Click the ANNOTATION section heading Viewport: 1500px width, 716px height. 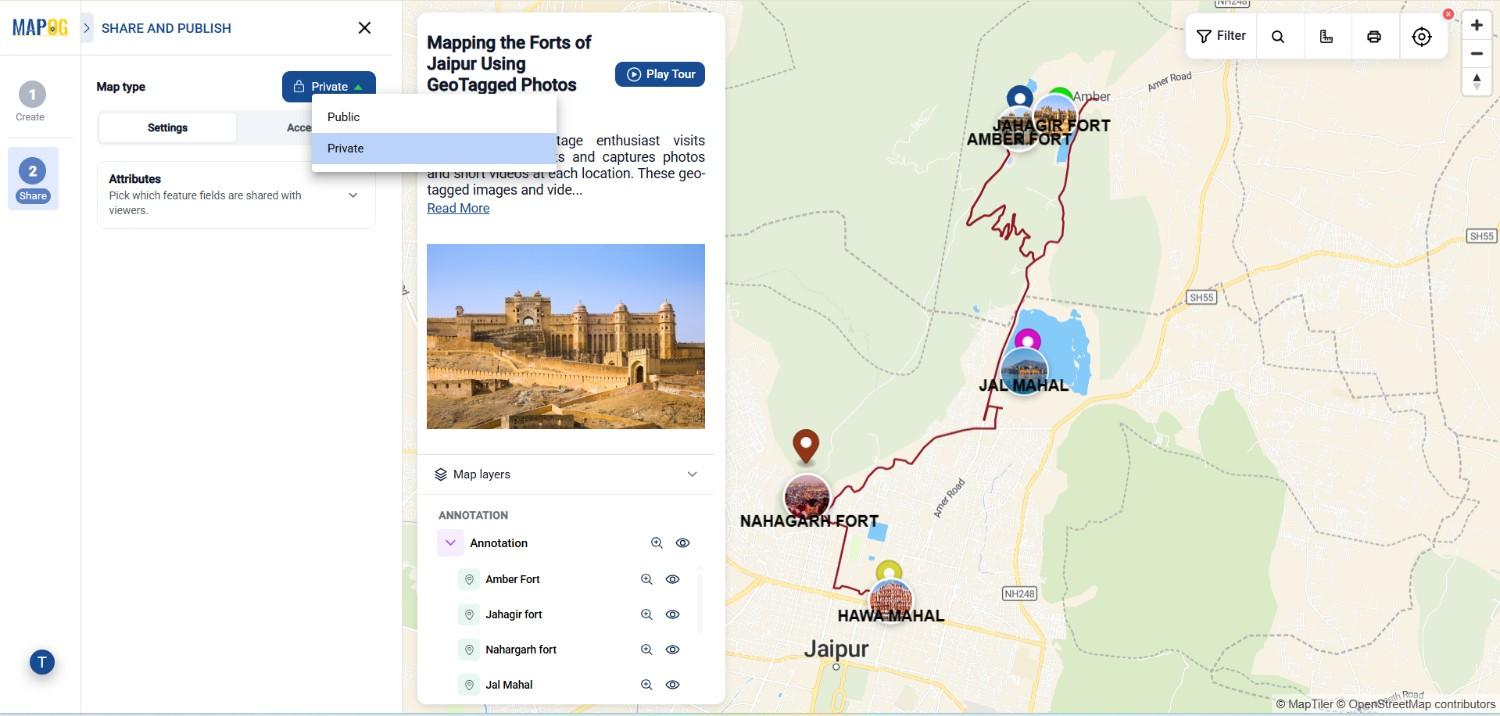(x=473, y=515)
